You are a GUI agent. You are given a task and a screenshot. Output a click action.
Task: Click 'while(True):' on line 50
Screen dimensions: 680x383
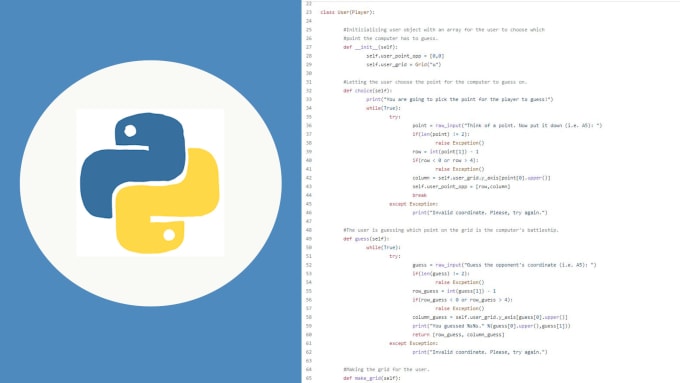pos(383,247)
